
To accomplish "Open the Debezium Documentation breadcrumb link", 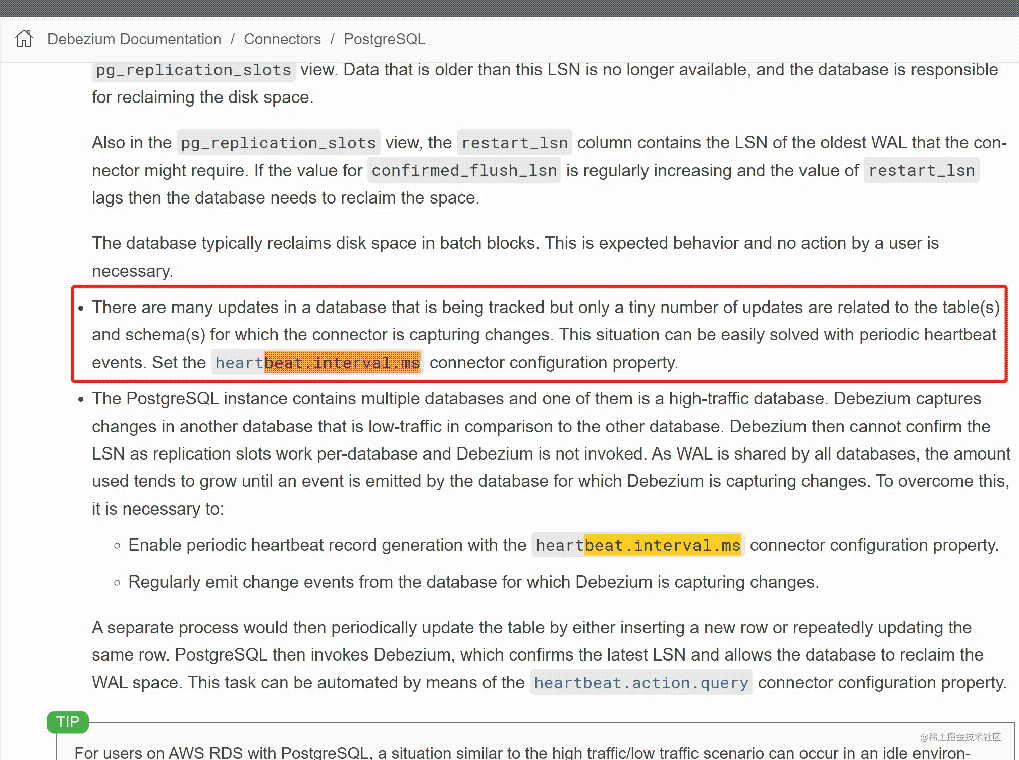I will click(134, 38).
